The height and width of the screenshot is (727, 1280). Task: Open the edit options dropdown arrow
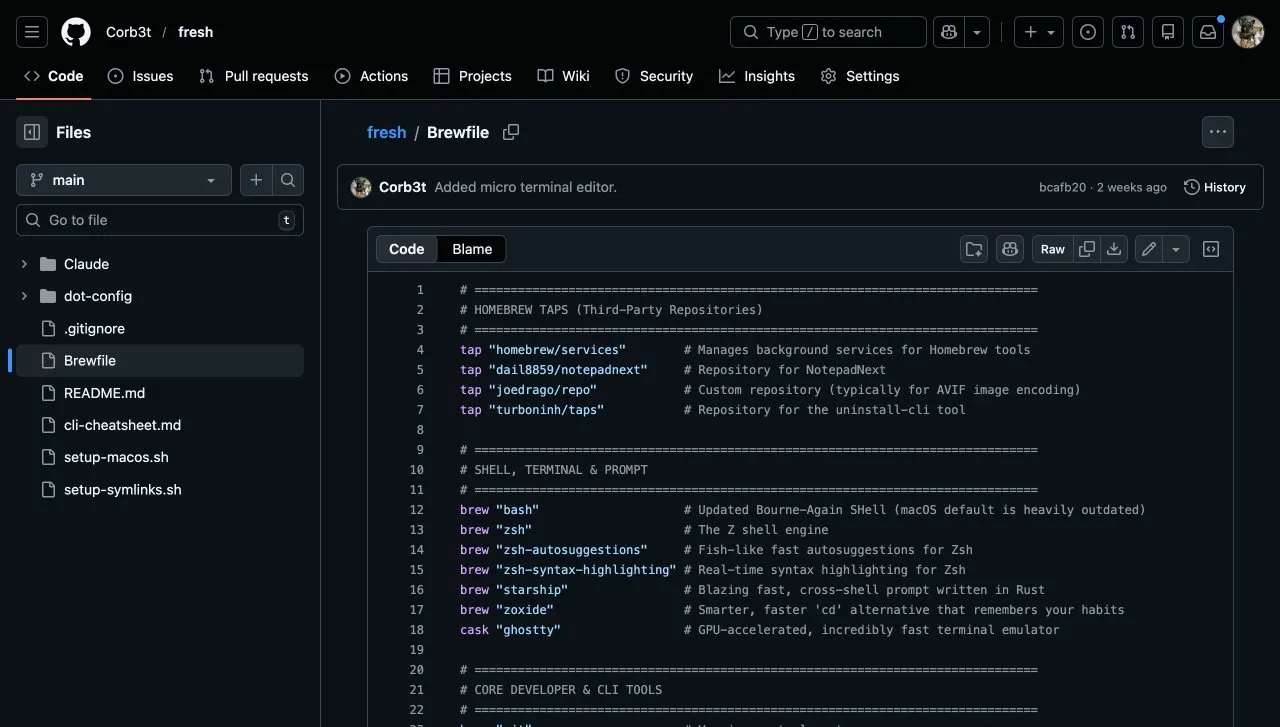[x=1173, y=249]
